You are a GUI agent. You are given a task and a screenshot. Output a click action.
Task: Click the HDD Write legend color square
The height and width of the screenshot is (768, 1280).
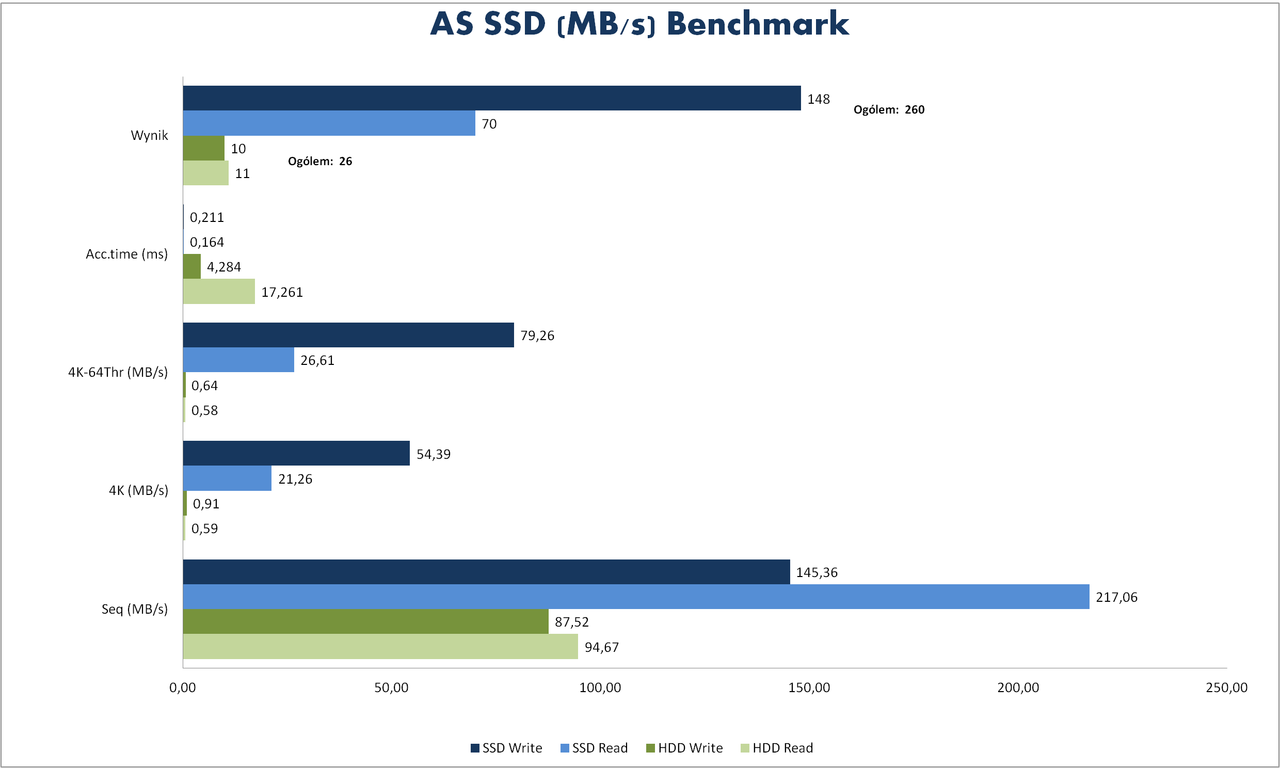pos(650,748)
